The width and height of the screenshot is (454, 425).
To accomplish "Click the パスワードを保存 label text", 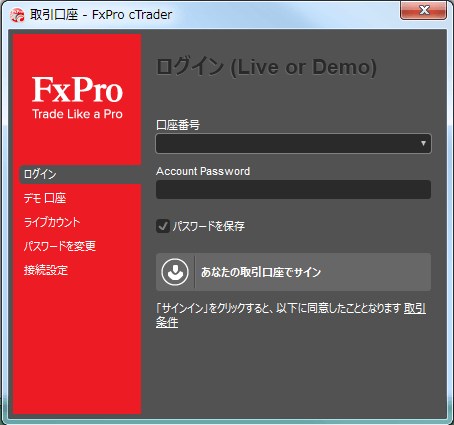I will pos(209,226).
